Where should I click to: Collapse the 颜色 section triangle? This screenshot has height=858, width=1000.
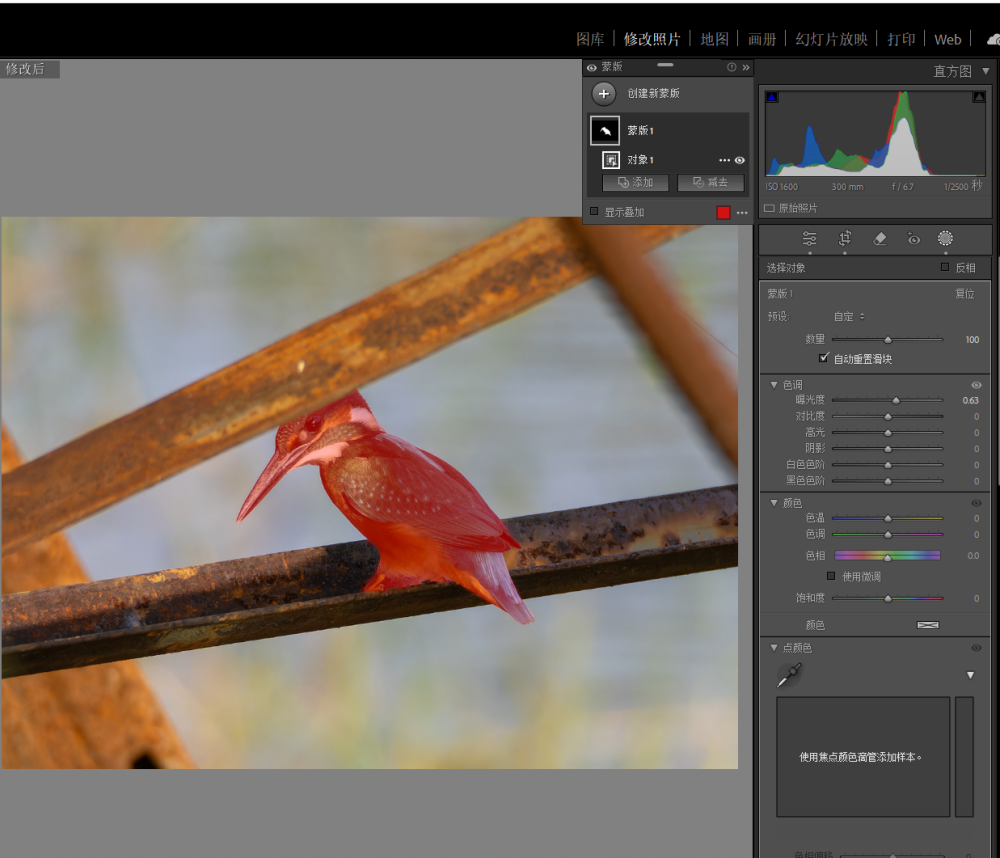click(774, 503)
